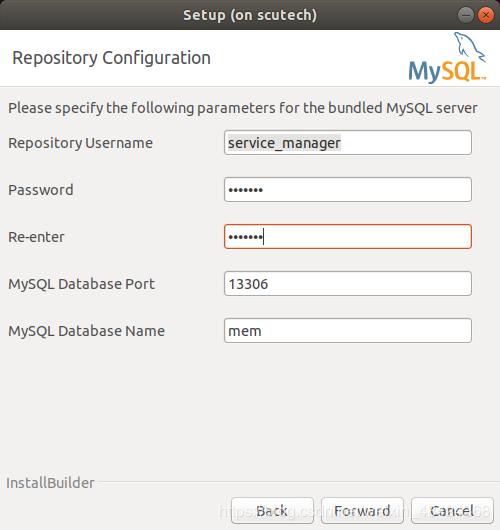Click the MySQL Database Port field
Screen dimensions: 500x530
tap(348, 284)
